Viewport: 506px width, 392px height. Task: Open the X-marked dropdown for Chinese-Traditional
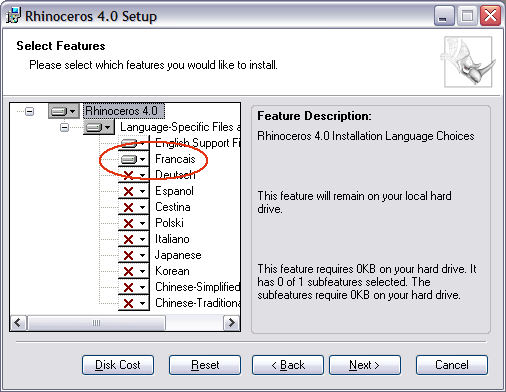point(134,303)
